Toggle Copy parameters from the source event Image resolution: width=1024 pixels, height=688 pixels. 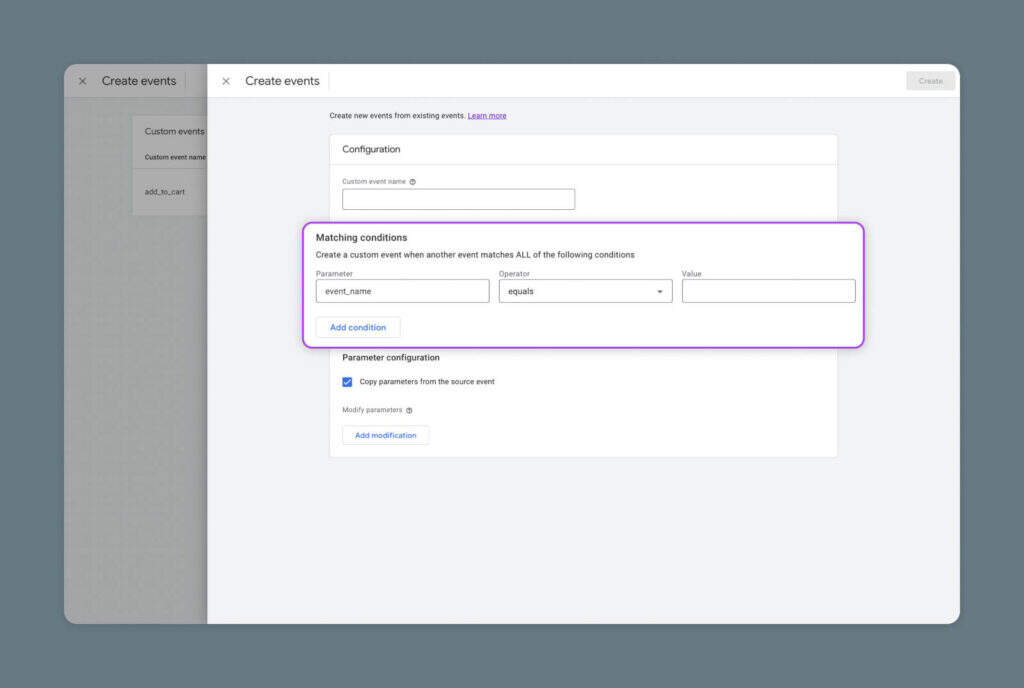pyautogui.click(x=347, y=382)
